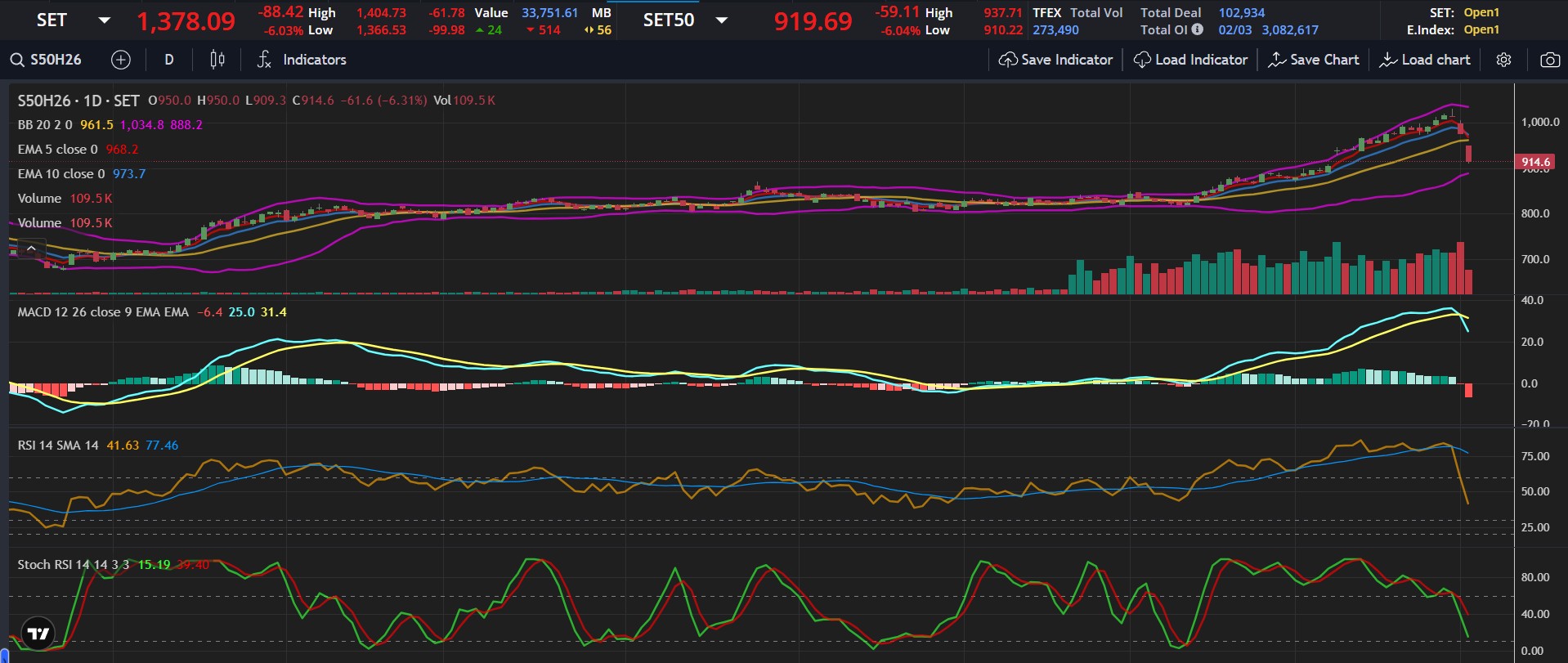Click the Save Chart label
The image size is (1568, 663).
click(1324, 60)
